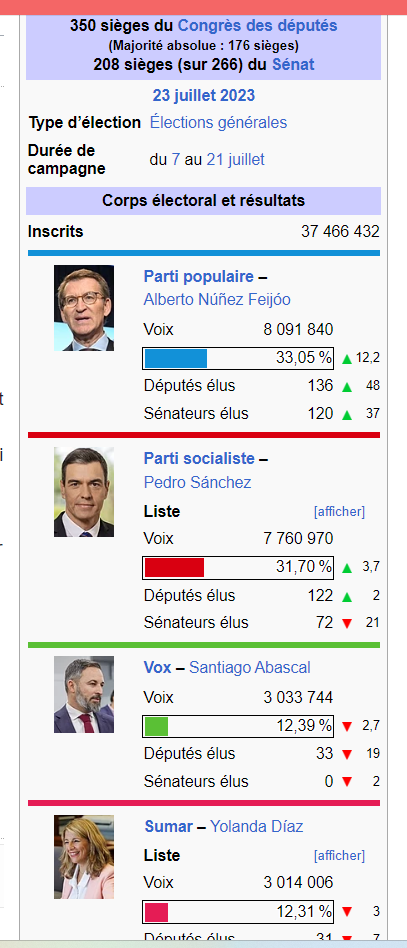
Task: Open Pedro Sánchez's portrait thumbnail
Action: click(x=83, y=492)
